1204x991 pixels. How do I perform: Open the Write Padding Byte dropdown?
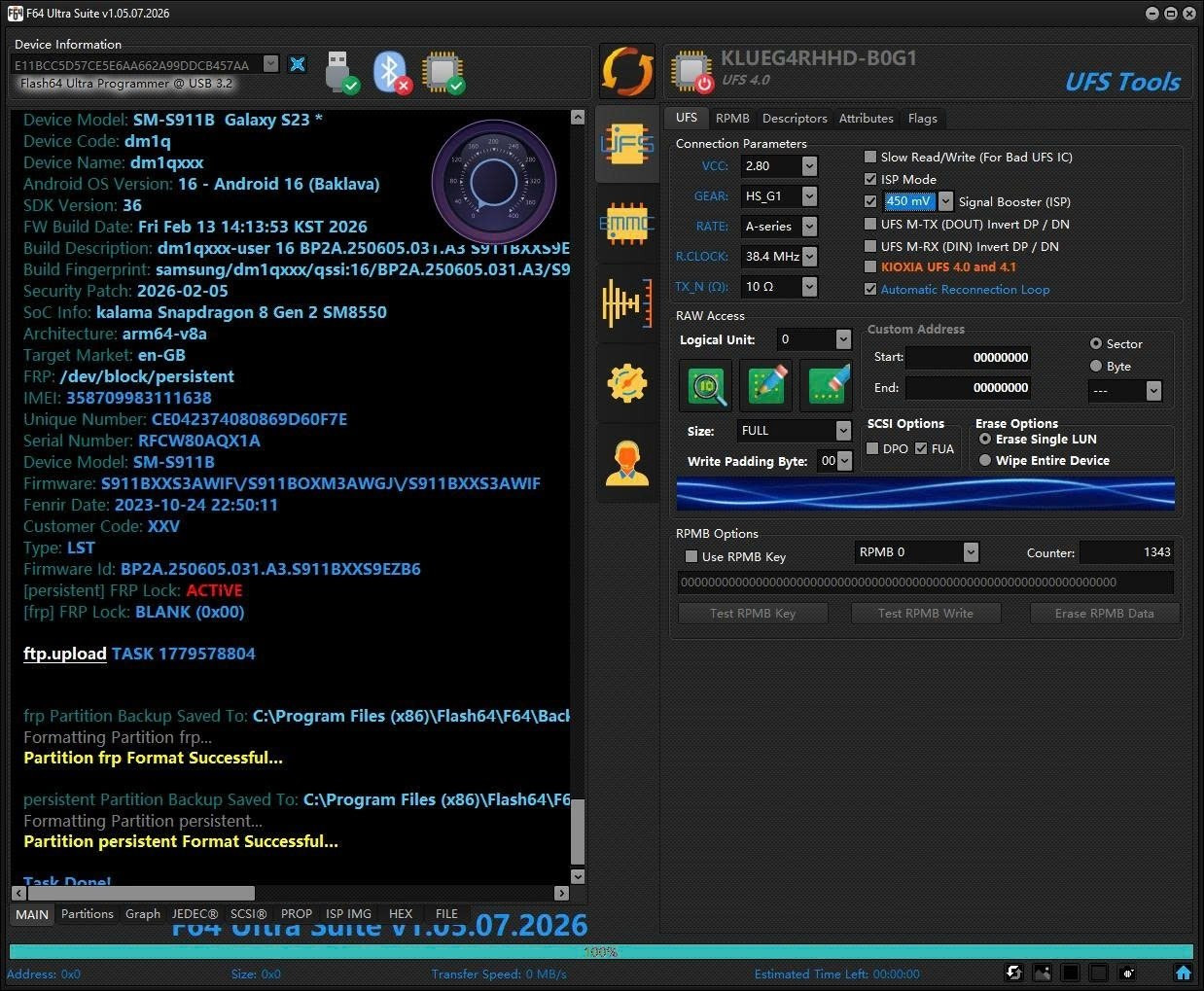pos(844,461)
